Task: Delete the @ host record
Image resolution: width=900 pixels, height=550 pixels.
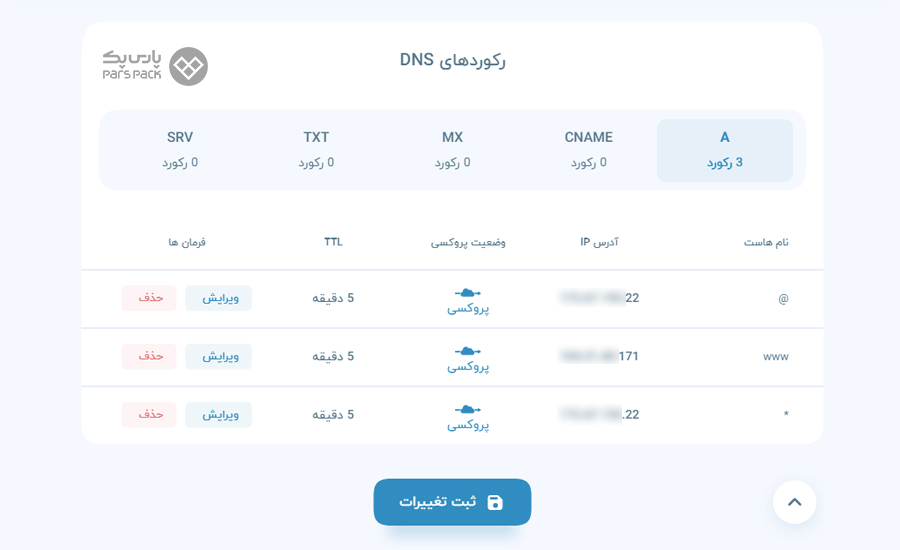Action: (149, 298)
